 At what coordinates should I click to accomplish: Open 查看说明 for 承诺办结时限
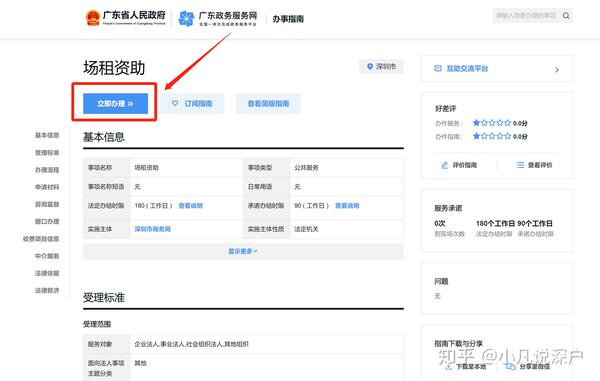click(x=347, y=206)
